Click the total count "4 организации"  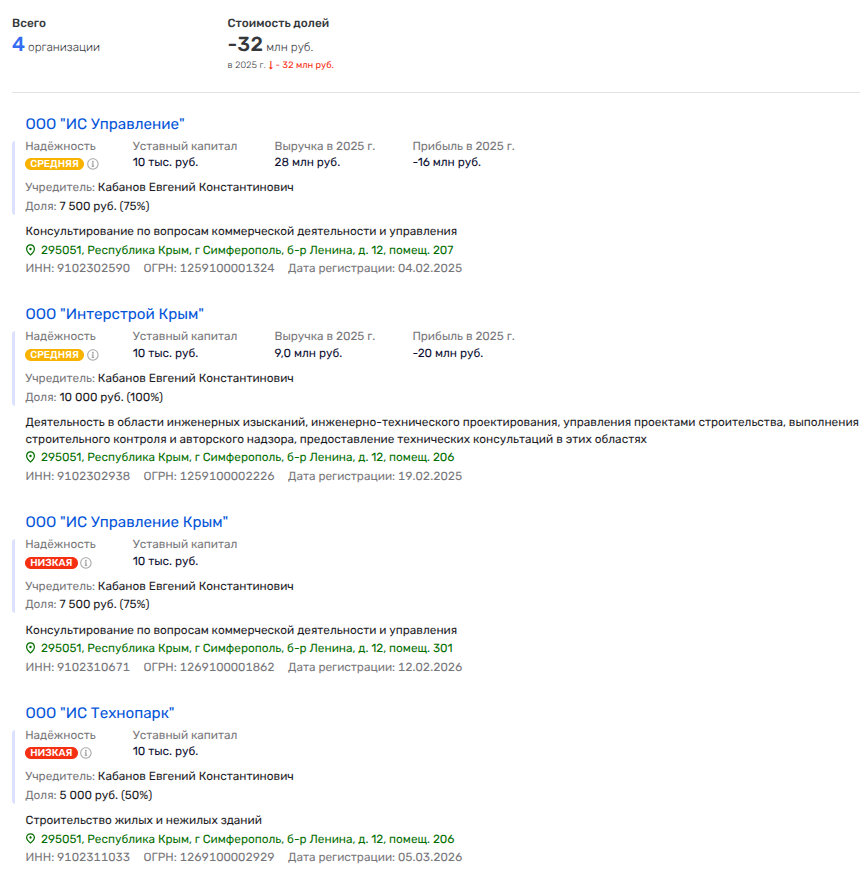tap(56, 45)
